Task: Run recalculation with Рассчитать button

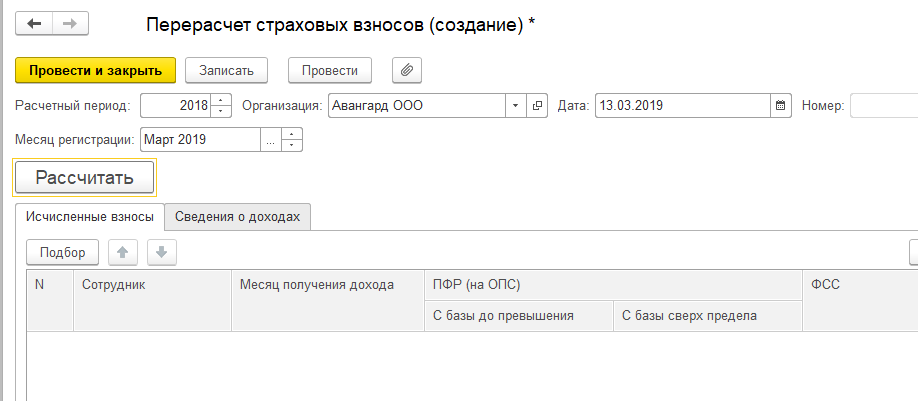Action: pyautogui.click(x=85, y=178)
